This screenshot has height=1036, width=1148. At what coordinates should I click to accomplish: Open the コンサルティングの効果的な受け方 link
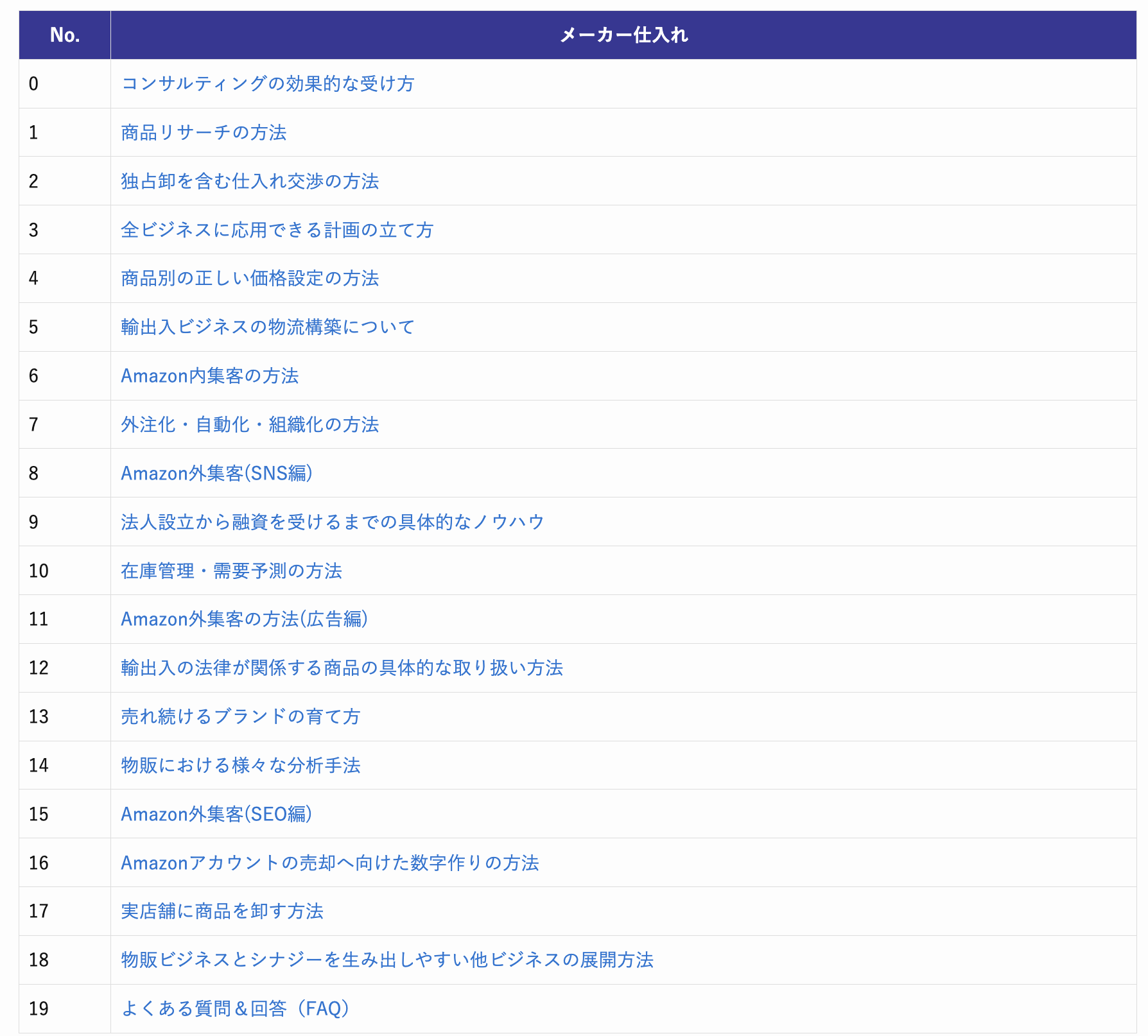[x=267, y=84]
